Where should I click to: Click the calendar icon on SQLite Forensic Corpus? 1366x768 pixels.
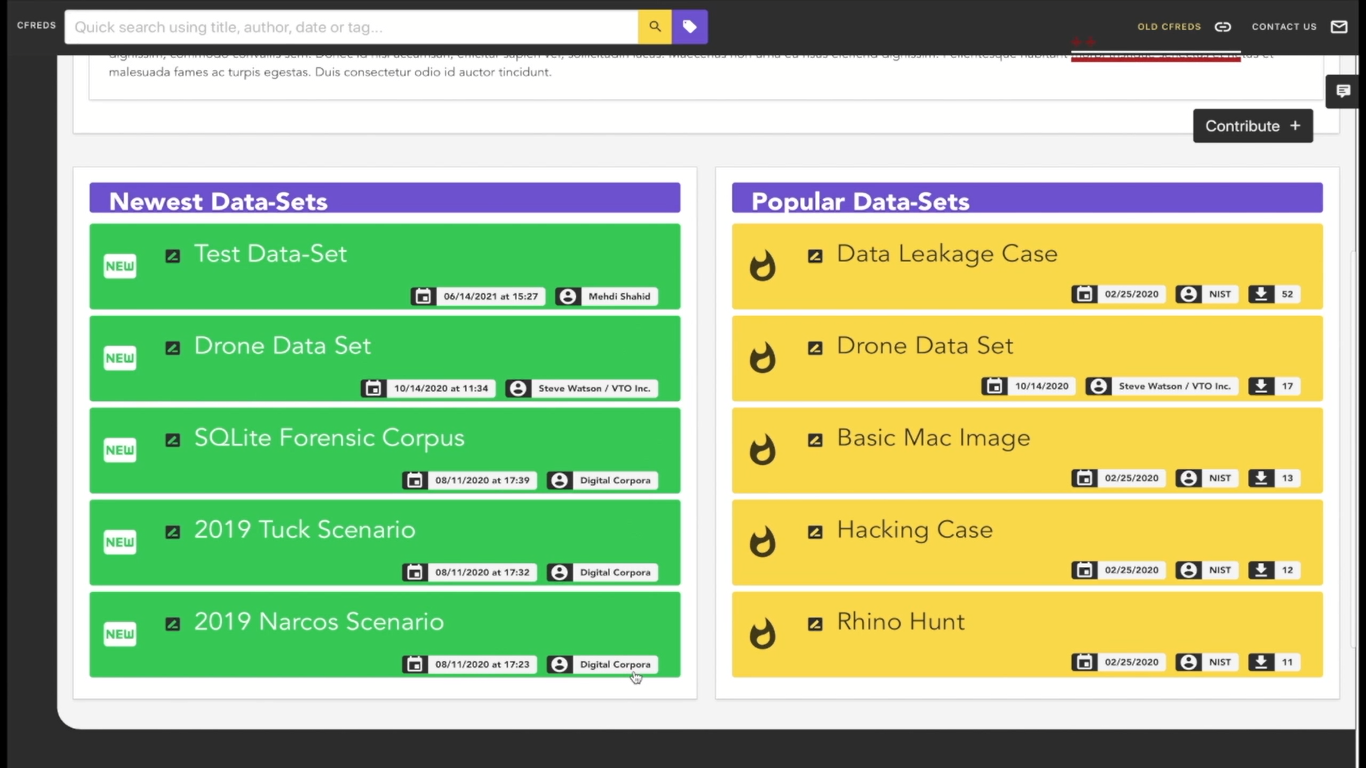[x=415, y=481]
